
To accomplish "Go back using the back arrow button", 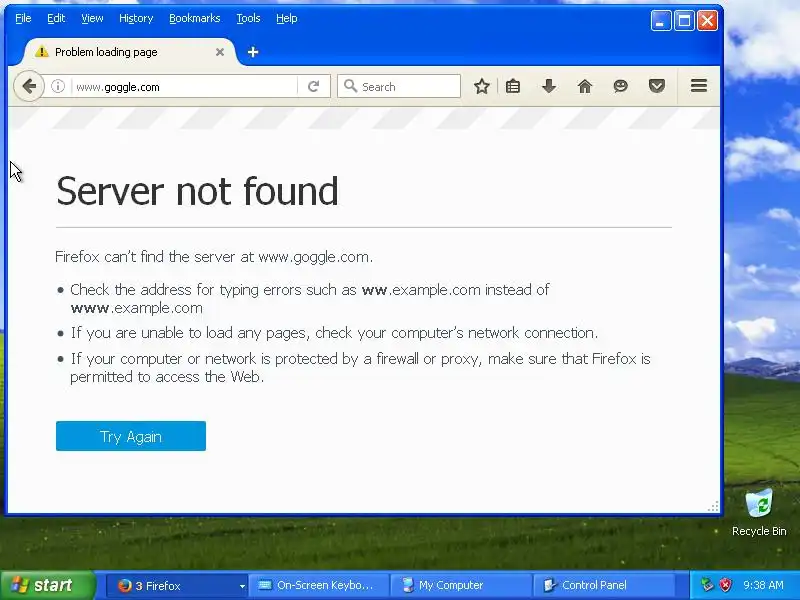I will tap(29, 86).
